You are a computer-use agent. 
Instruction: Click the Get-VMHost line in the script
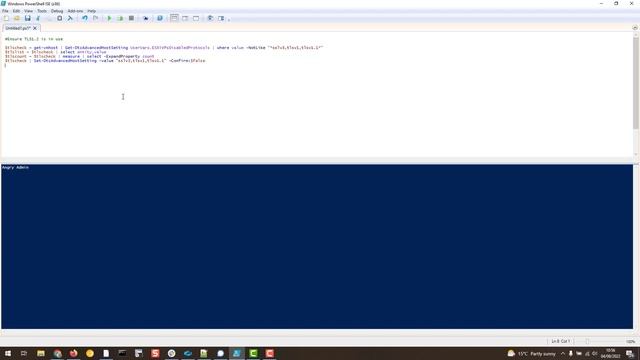click(164, 48)
